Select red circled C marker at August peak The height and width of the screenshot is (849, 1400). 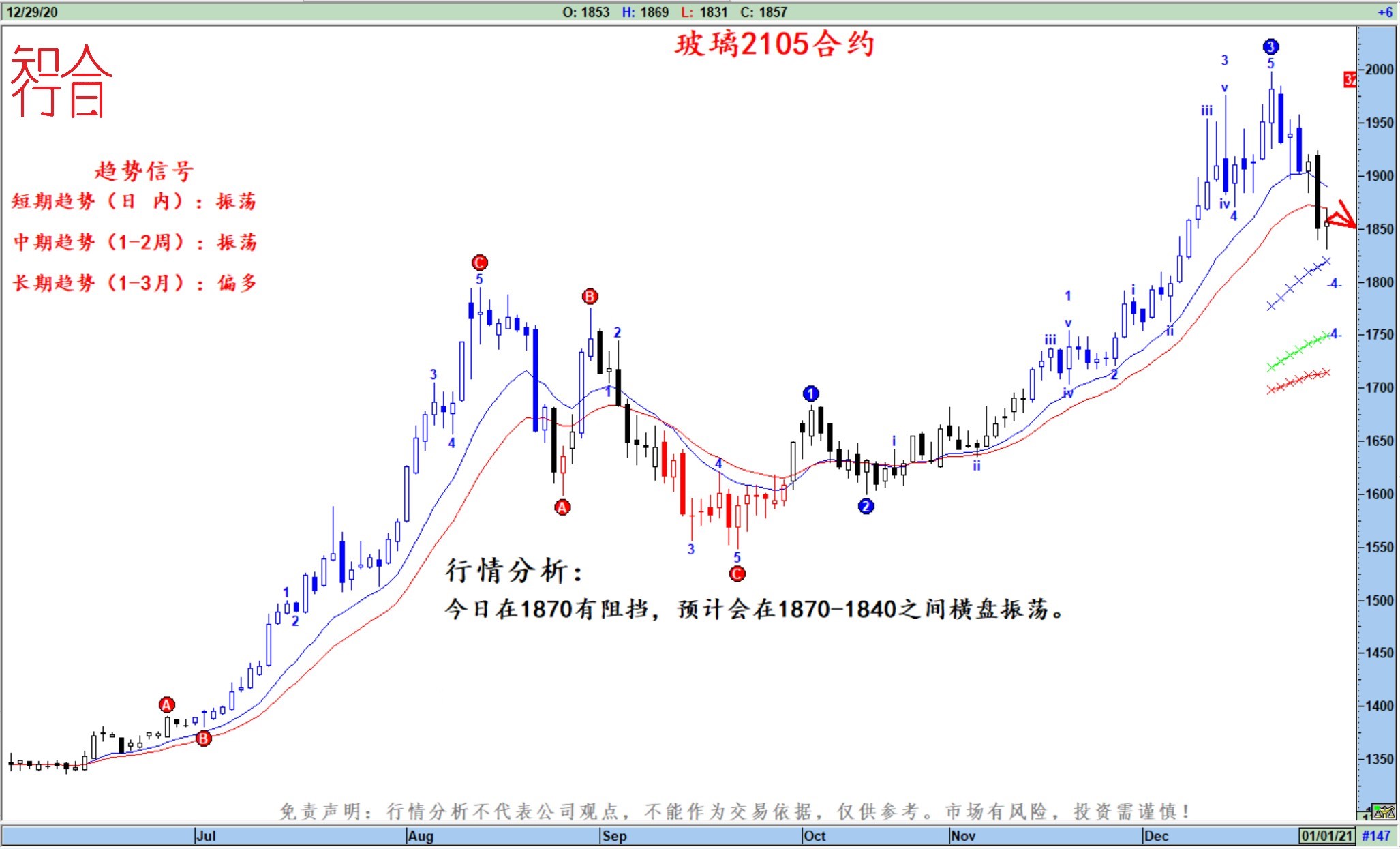(479, 263)
